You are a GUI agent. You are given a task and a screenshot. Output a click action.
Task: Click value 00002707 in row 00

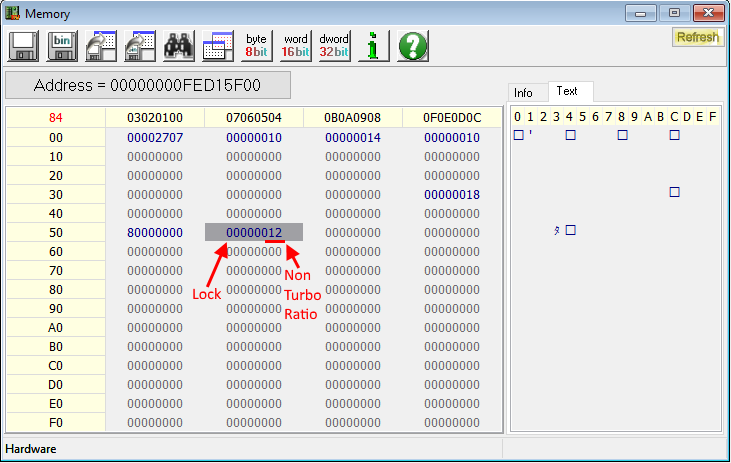click(155, 137)
